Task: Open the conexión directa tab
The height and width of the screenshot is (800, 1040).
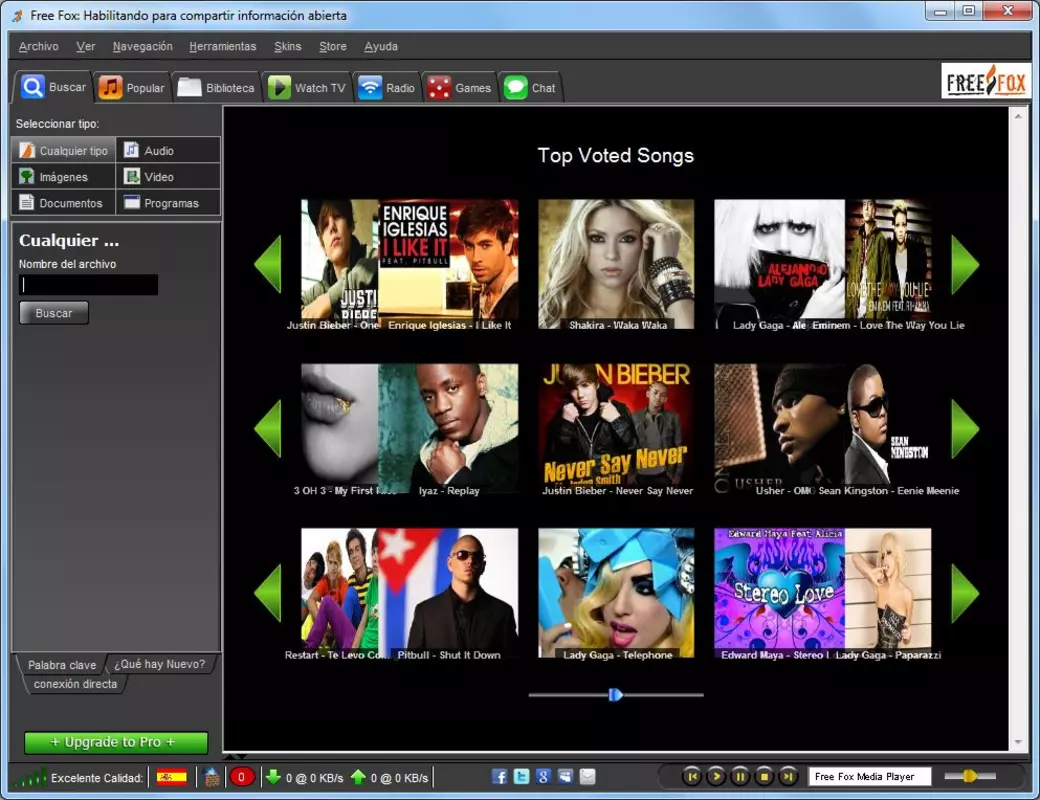Action: point(75,684)
